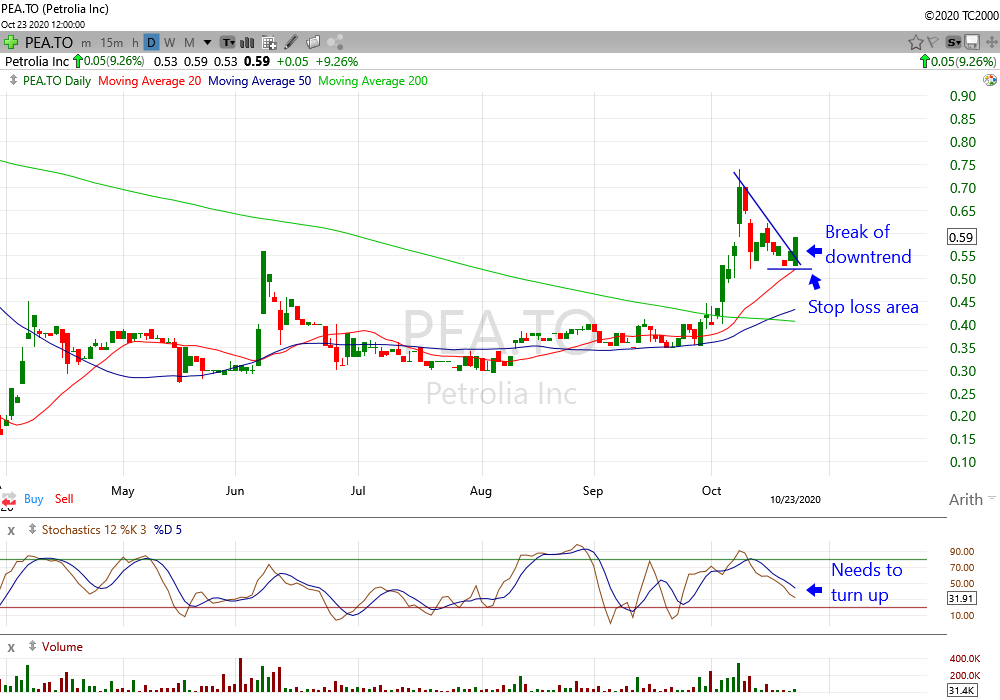Open the Arith scale dropdown

(972, 500)
